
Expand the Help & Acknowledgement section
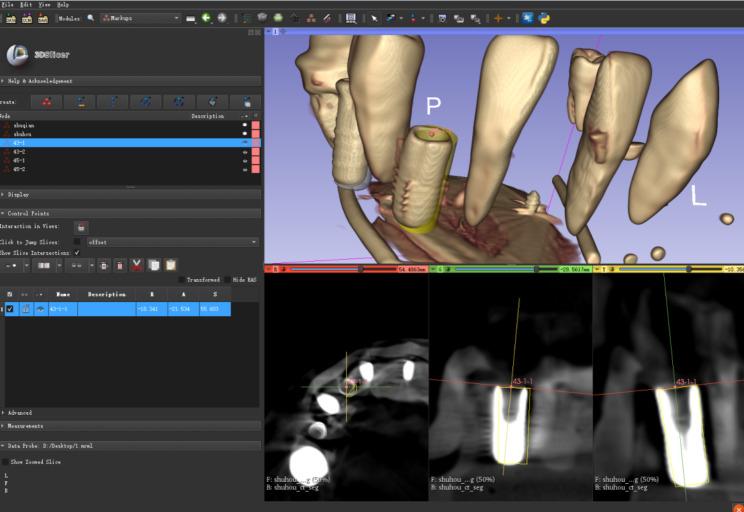point(130,81)
